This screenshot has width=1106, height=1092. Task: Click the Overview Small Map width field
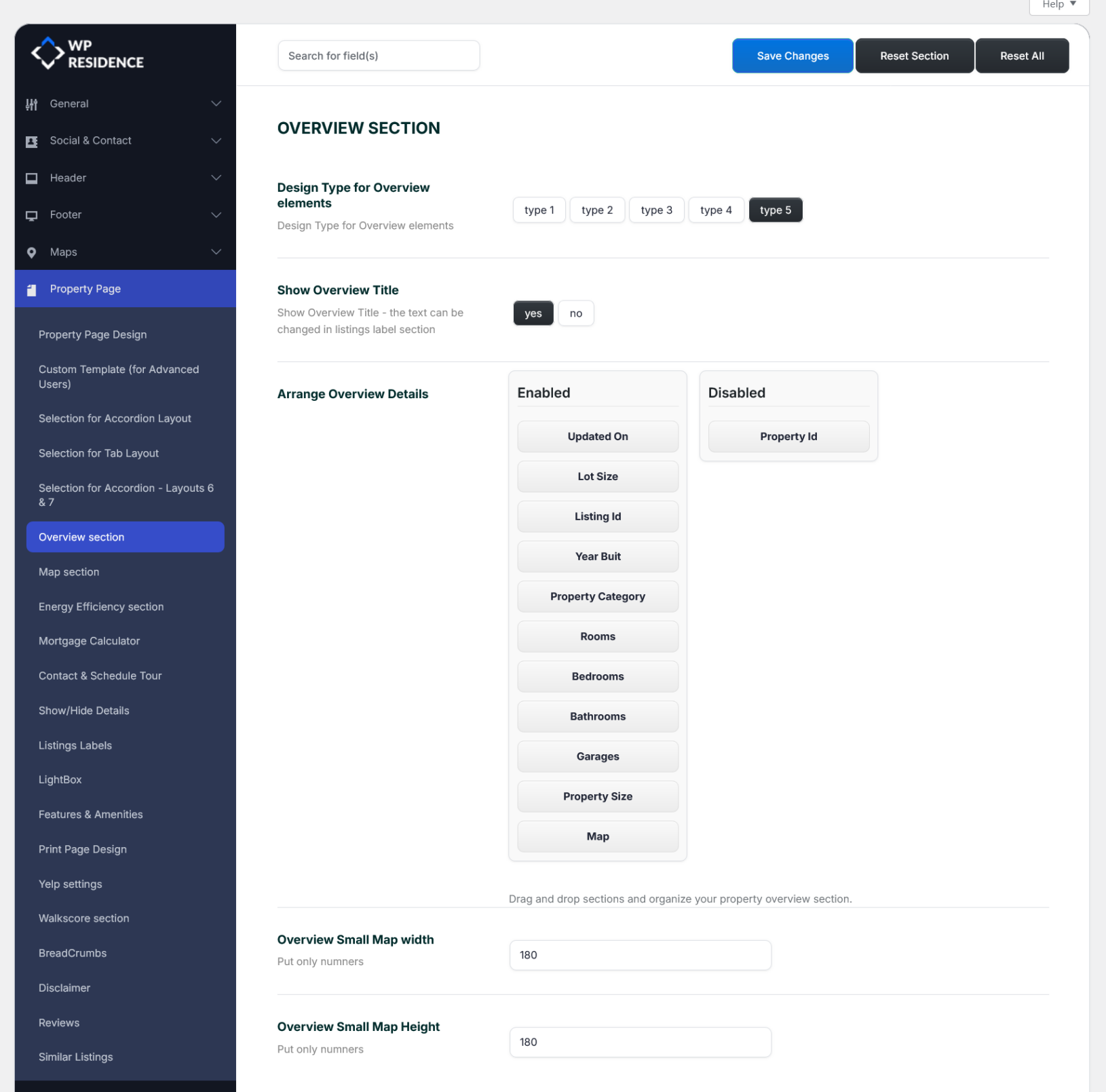640,955
